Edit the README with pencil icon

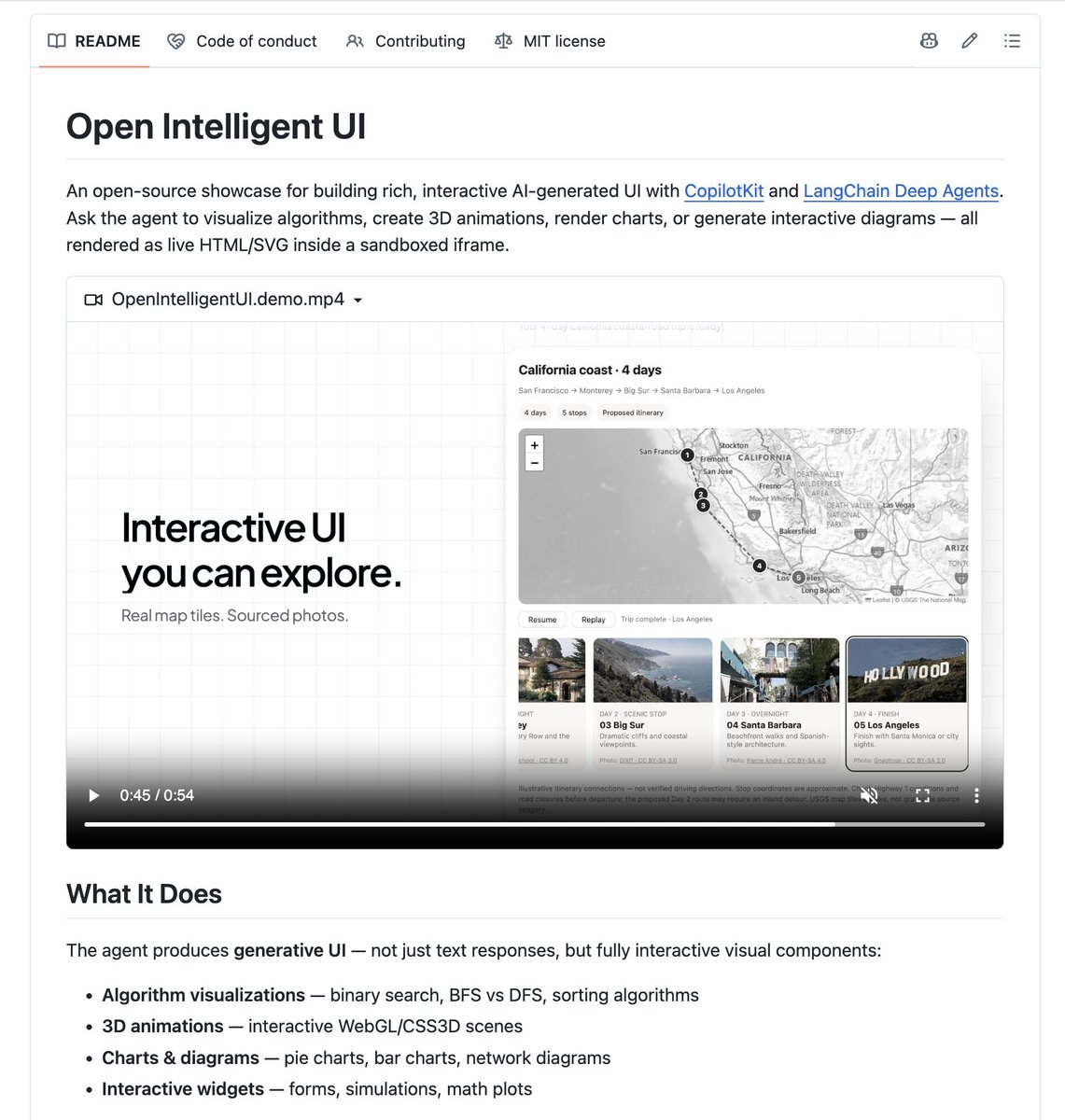tap(970, 41)
